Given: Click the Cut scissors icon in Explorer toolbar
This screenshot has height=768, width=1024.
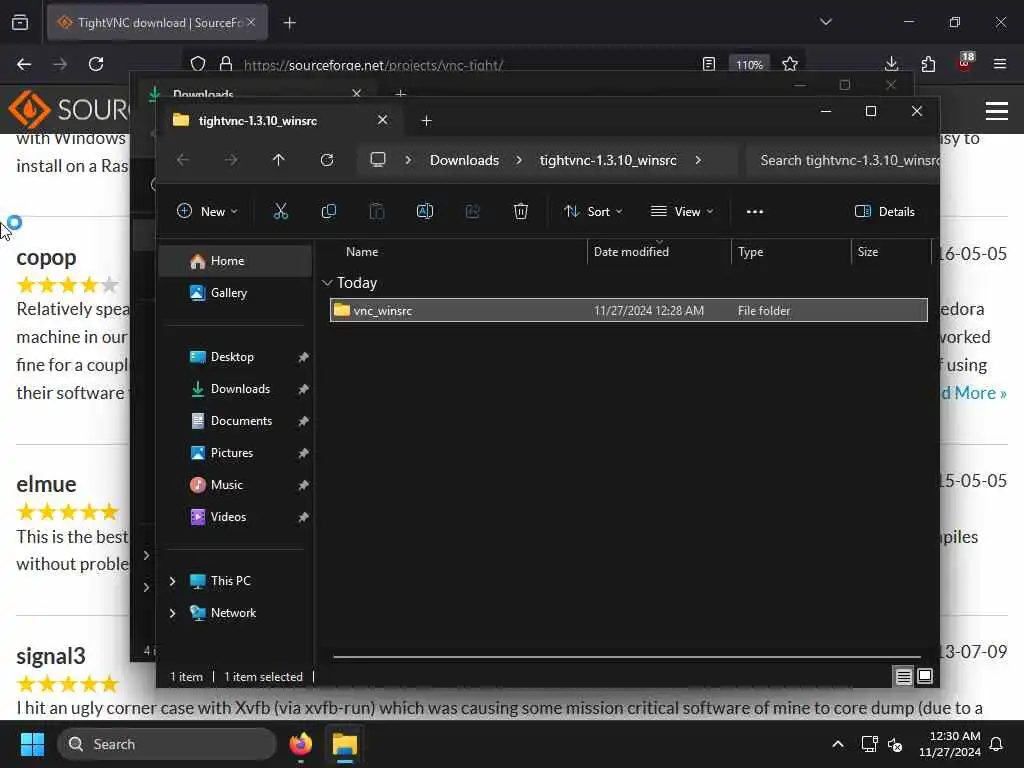Looking at the screenshot, I should pos(280,212).
